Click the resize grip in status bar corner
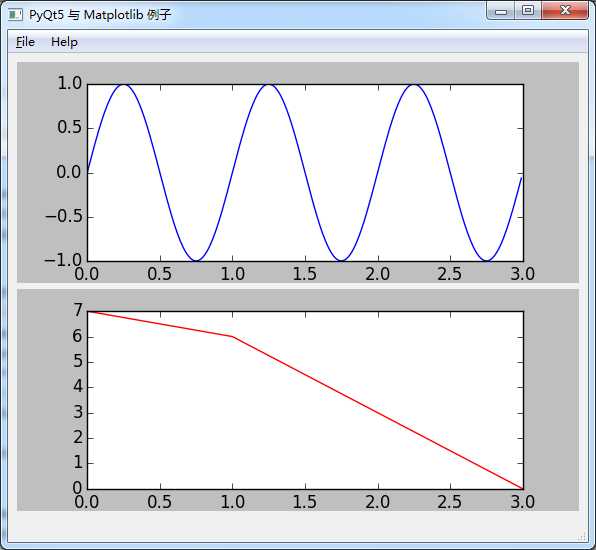Viewport: 596px width, 550px height. tap(582, 537)
